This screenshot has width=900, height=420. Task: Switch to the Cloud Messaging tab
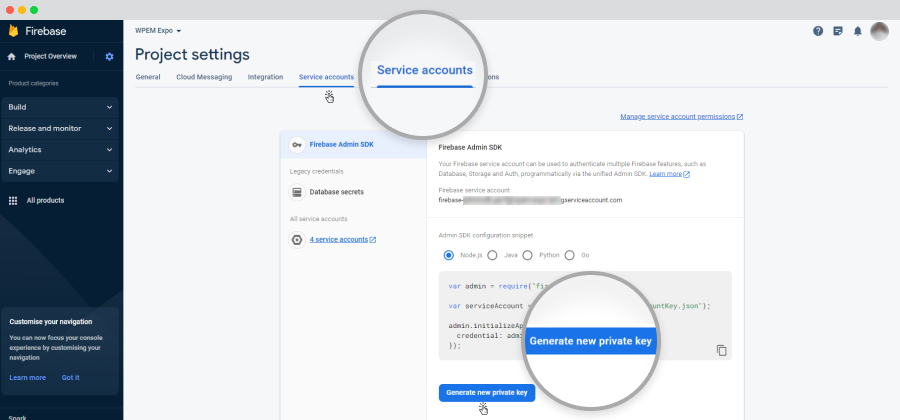(204, 77)
